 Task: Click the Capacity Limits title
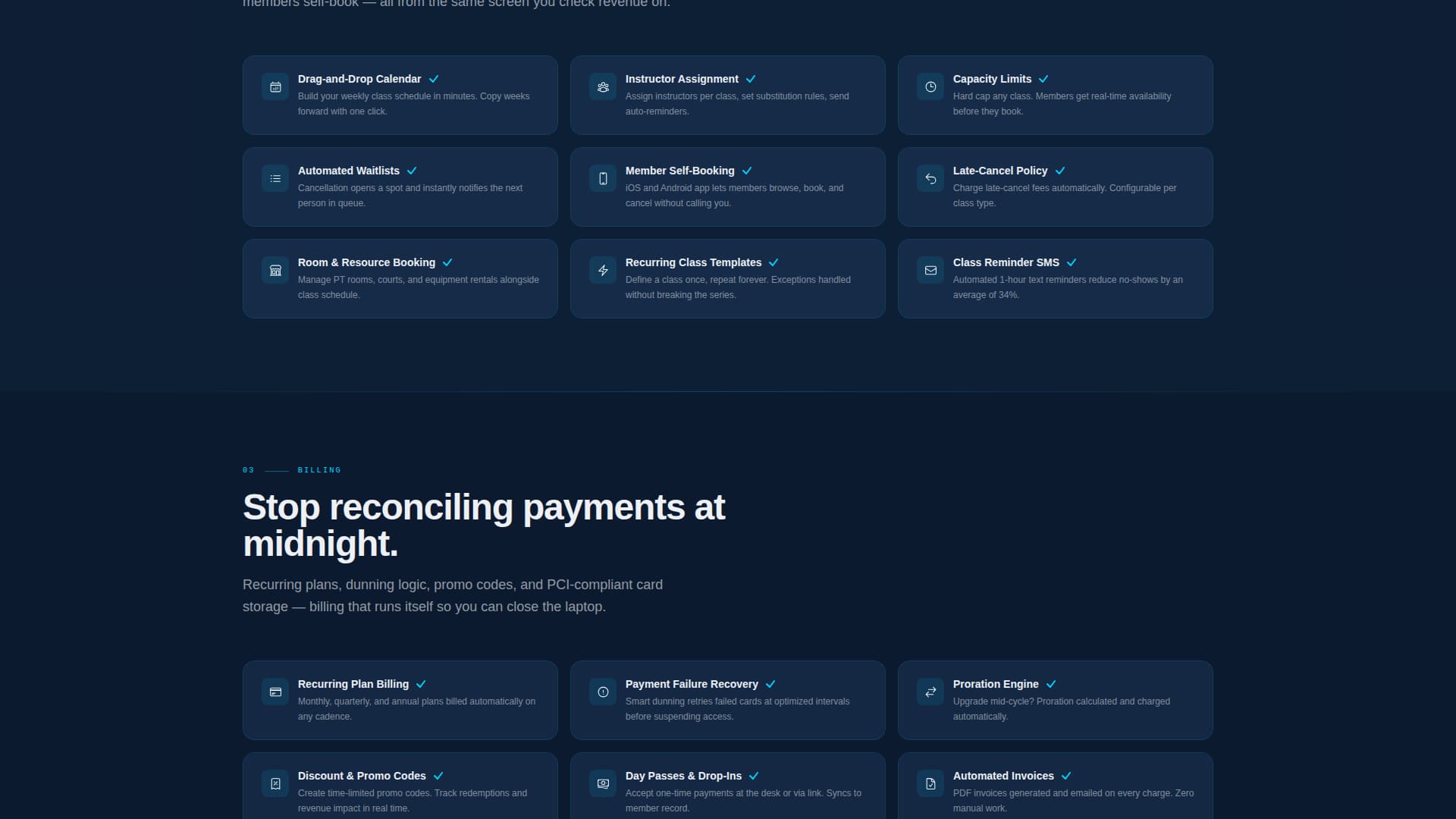click(992, 79)
